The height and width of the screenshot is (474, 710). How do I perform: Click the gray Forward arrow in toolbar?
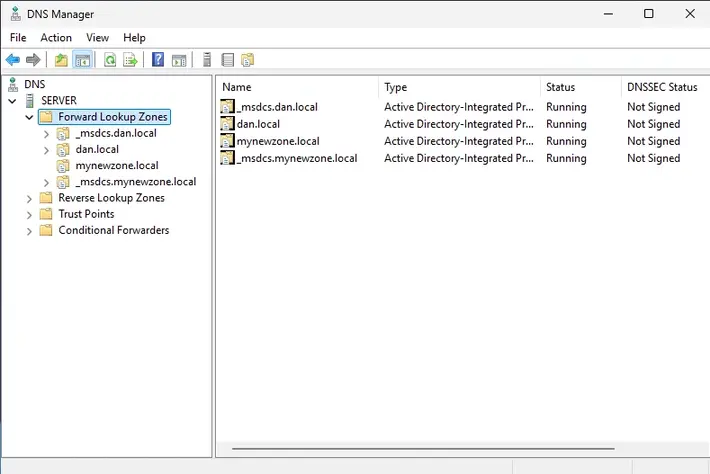click(x=33, y=59)
